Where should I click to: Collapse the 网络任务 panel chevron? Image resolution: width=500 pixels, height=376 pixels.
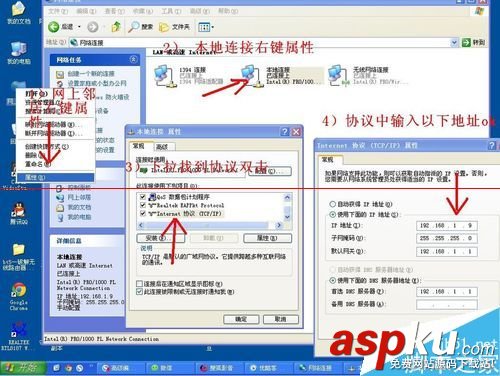pos(133,60)
